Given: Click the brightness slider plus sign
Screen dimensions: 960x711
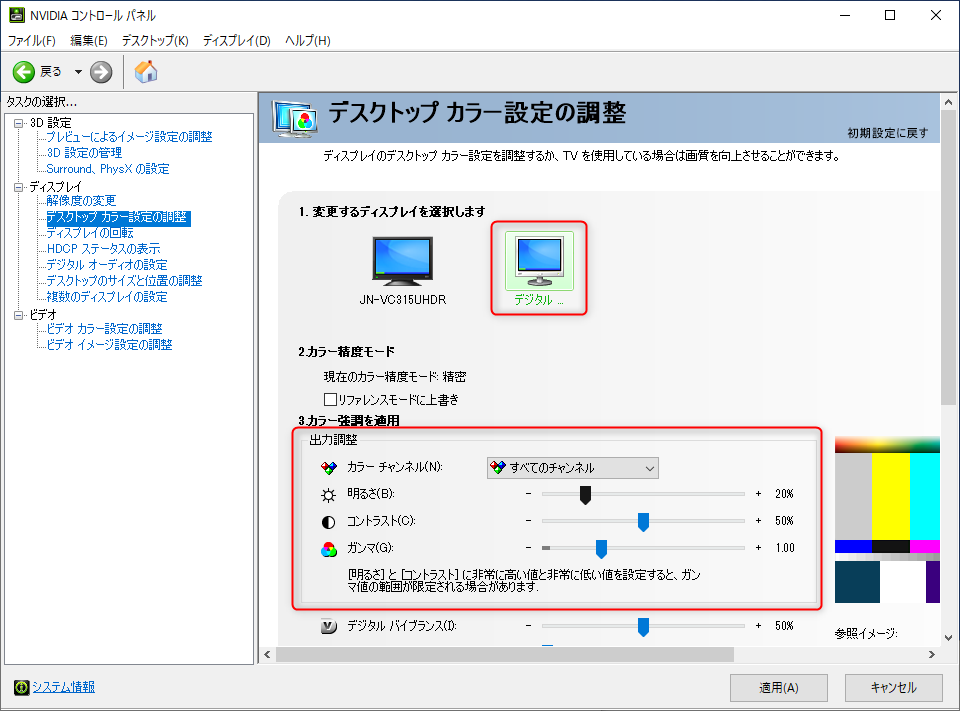Looking at the screenshot, I should click(x=758, y=494).
